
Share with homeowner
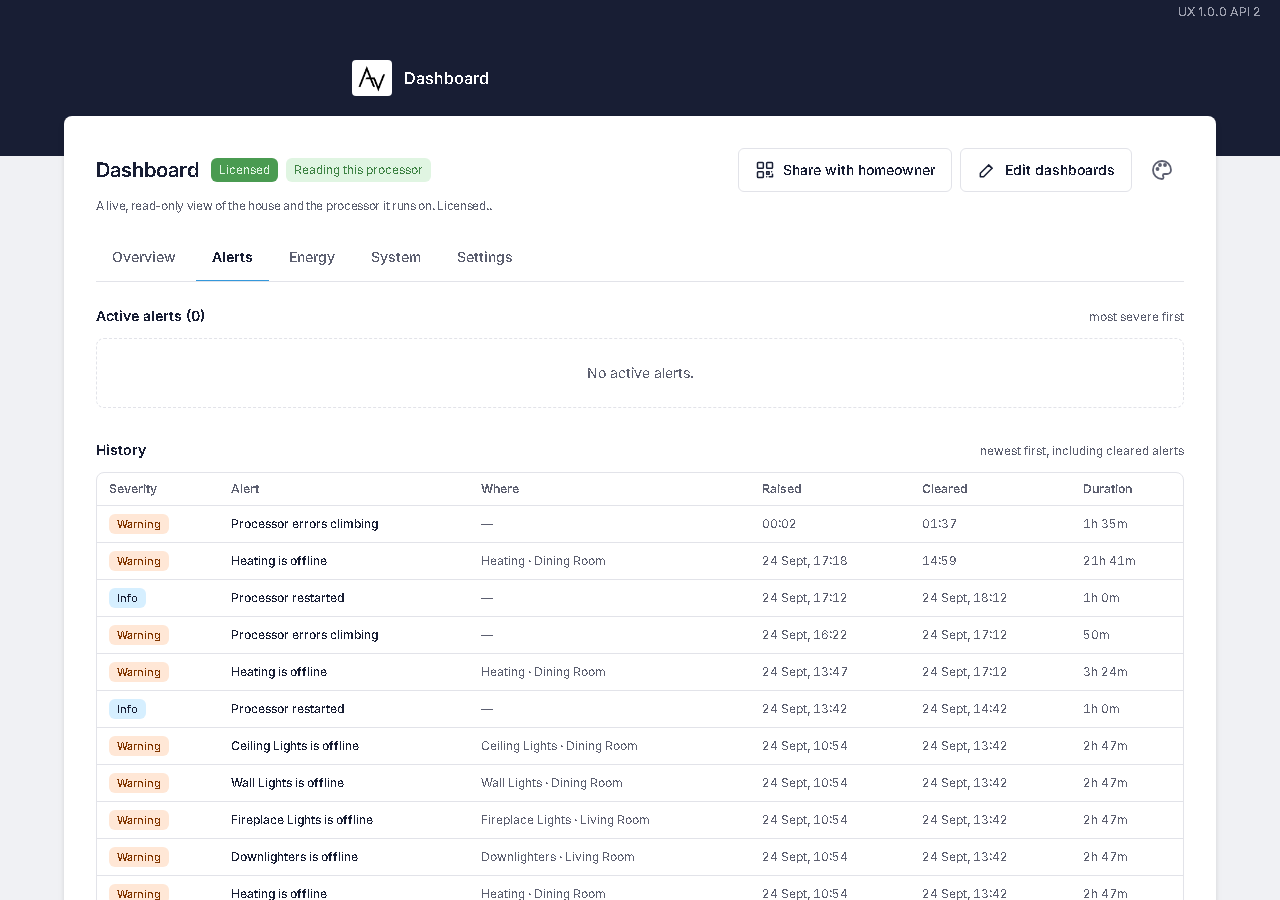(x=845, y=170)
